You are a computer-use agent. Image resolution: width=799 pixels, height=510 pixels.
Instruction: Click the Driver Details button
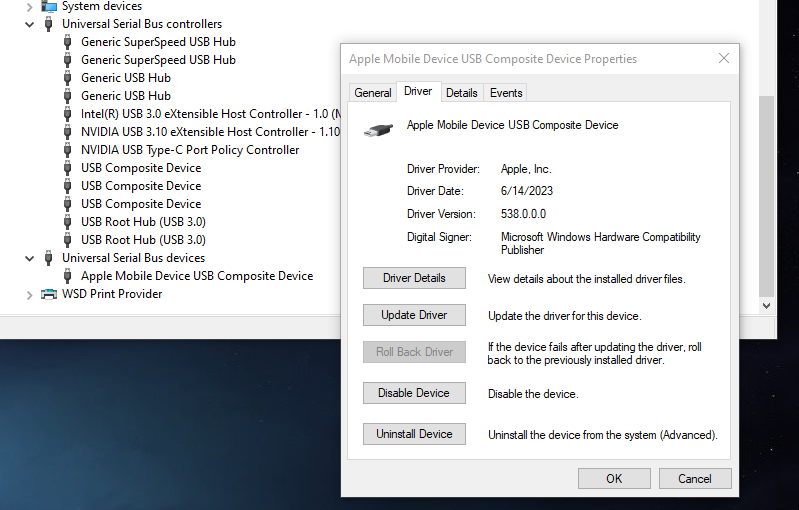(414, 278)
